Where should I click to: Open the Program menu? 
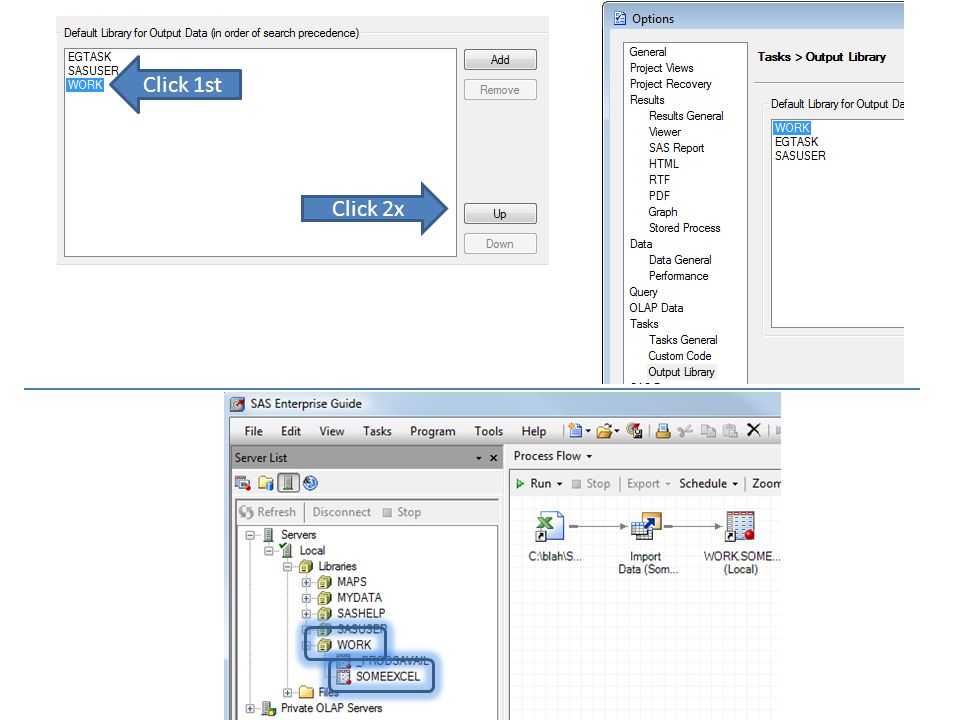tap(433, 431)
